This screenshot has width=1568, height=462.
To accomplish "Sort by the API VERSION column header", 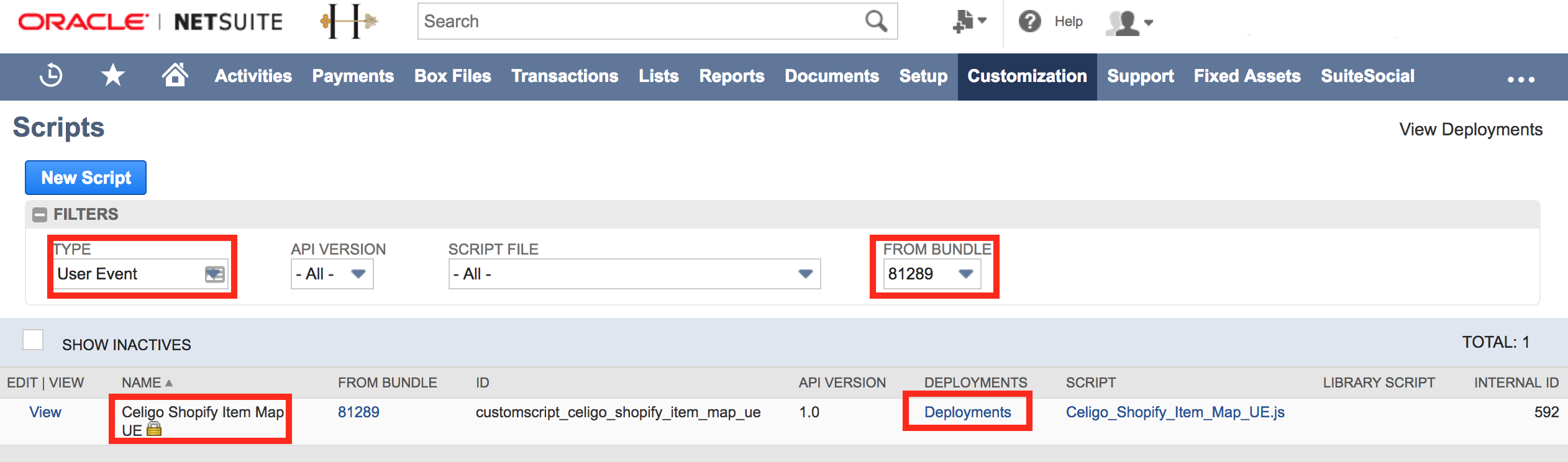I will click(842, 383).
